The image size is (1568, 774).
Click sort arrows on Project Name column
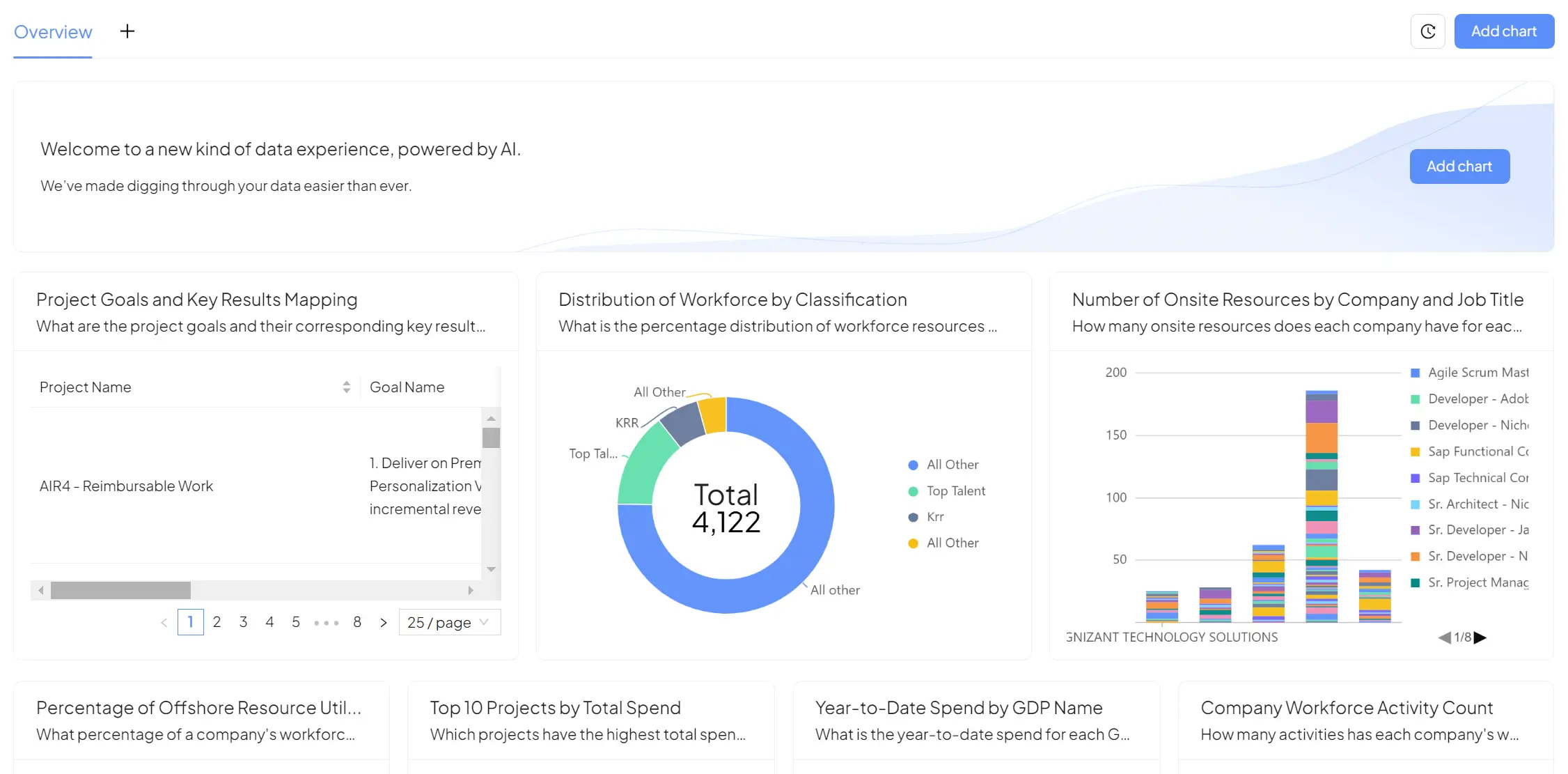pyautogui.click(x=346, y=387)
